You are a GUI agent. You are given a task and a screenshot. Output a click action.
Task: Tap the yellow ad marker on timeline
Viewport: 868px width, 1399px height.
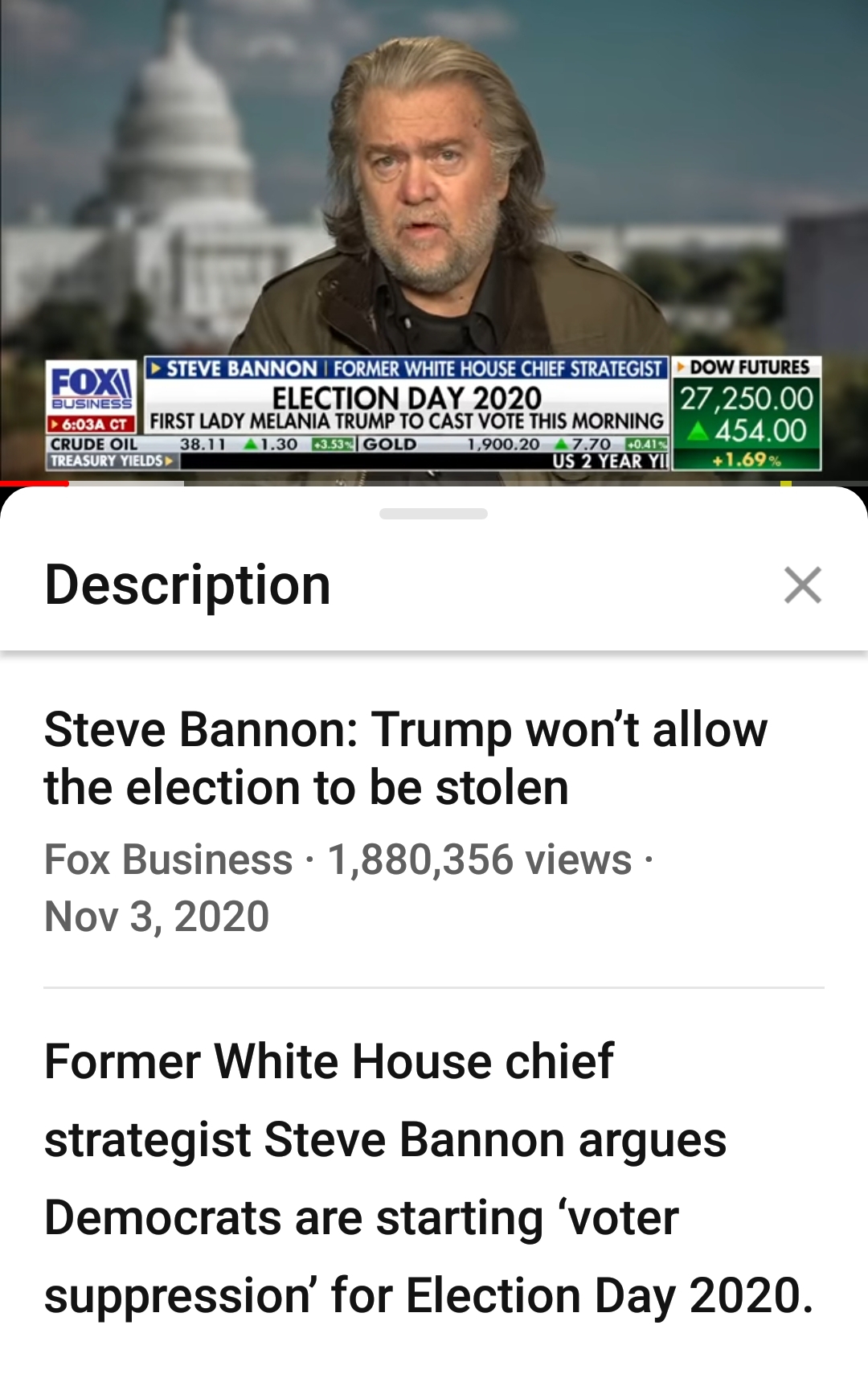(786, 483)
